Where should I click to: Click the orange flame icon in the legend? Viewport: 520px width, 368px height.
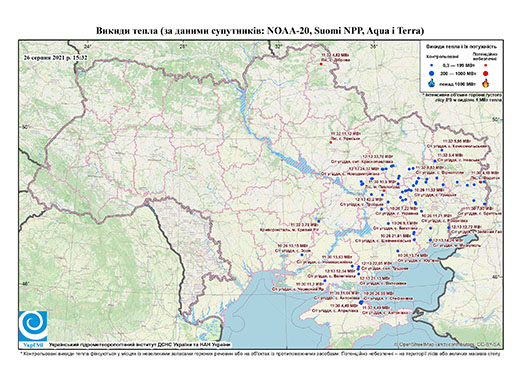tap(486, 83)
